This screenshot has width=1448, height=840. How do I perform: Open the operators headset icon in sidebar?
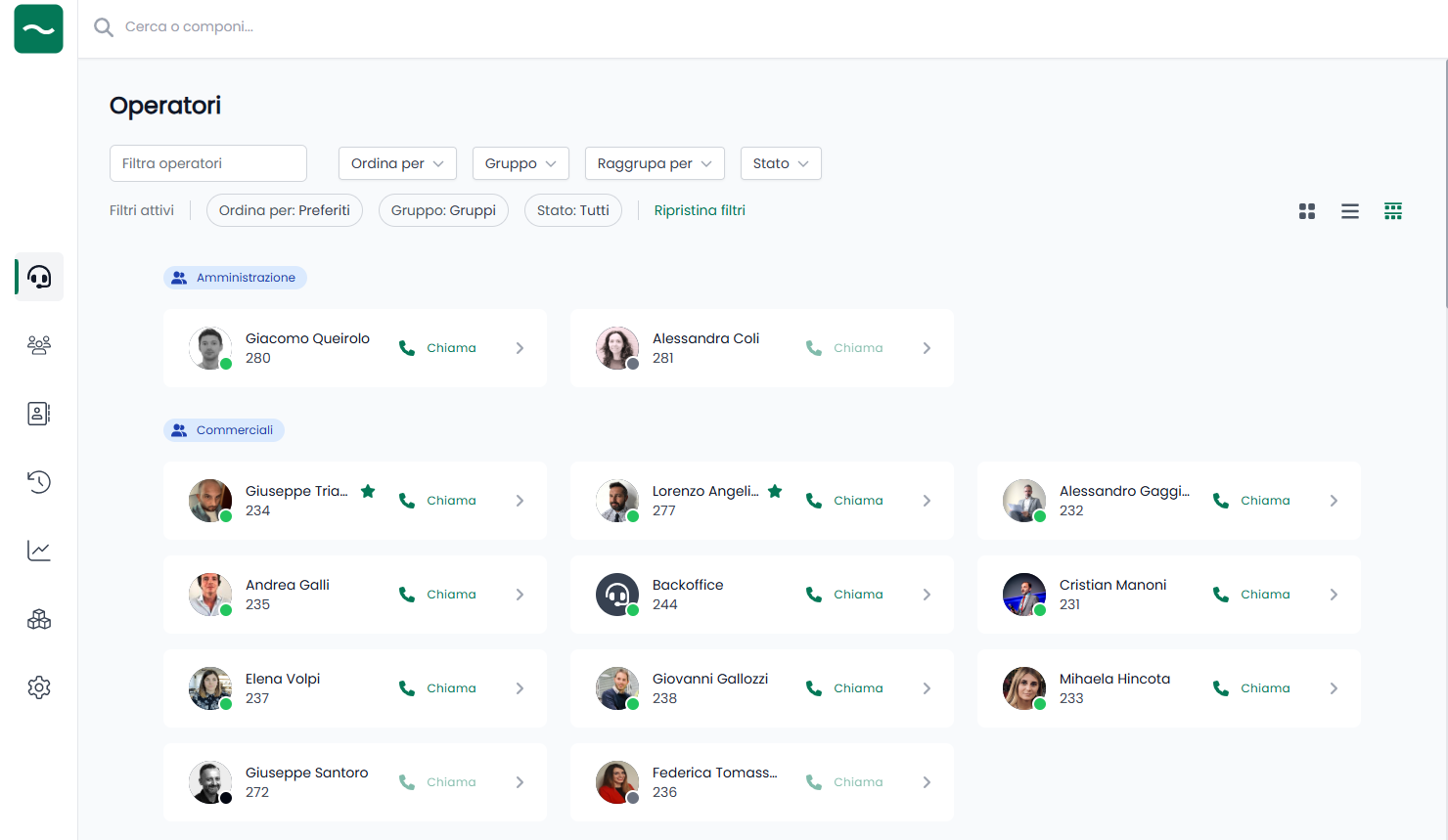[39, 277]
